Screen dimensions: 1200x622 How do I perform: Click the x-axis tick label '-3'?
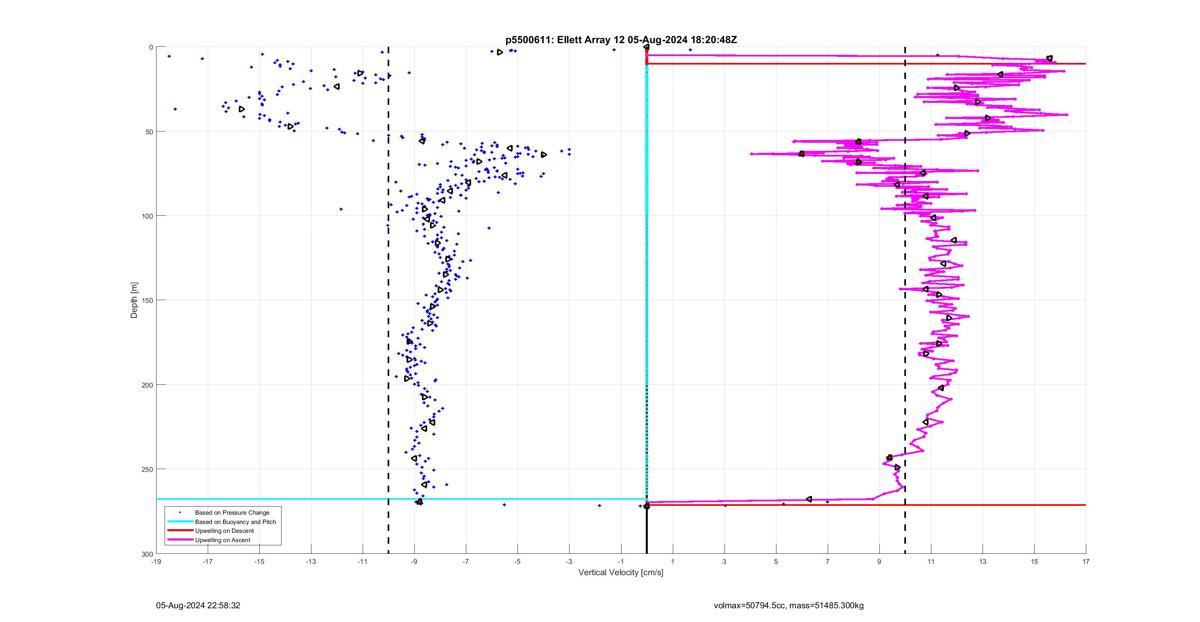coord(569,561)
